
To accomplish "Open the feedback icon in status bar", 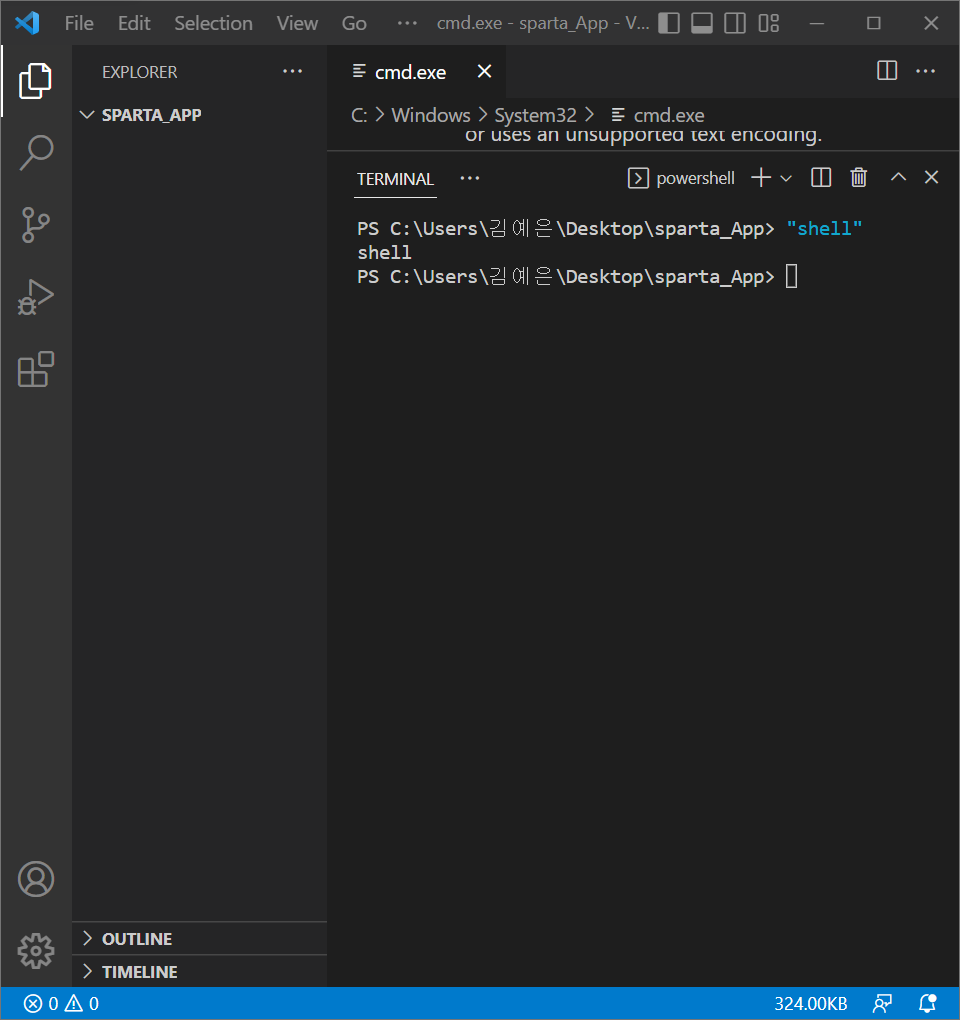I will tap(883, 1004).
